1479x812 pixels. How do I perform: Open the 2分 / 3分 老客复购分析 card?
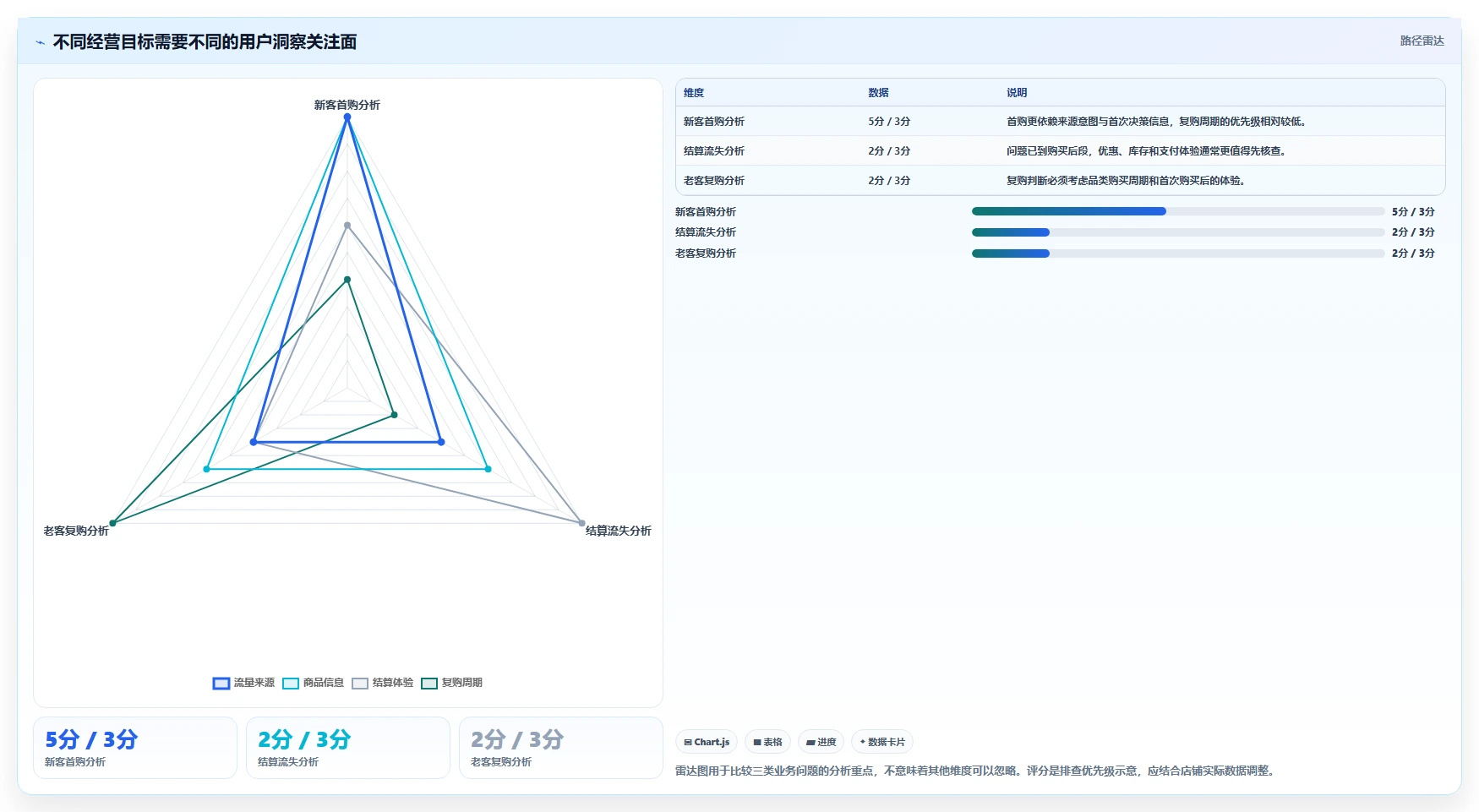click(x=561, y=748)
